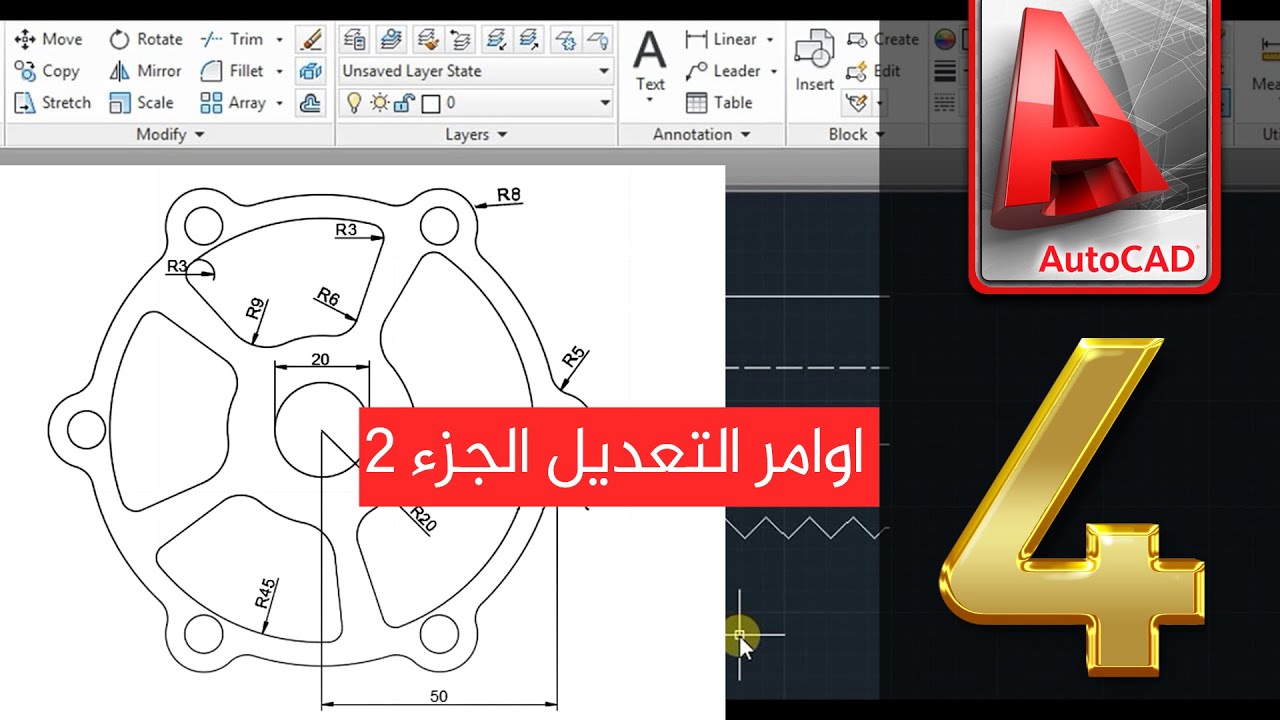Image resolution: width=1280 pixels, height=720 pixels.
Task: Toggle layer 0 lock icon
Action: (405, 102)
